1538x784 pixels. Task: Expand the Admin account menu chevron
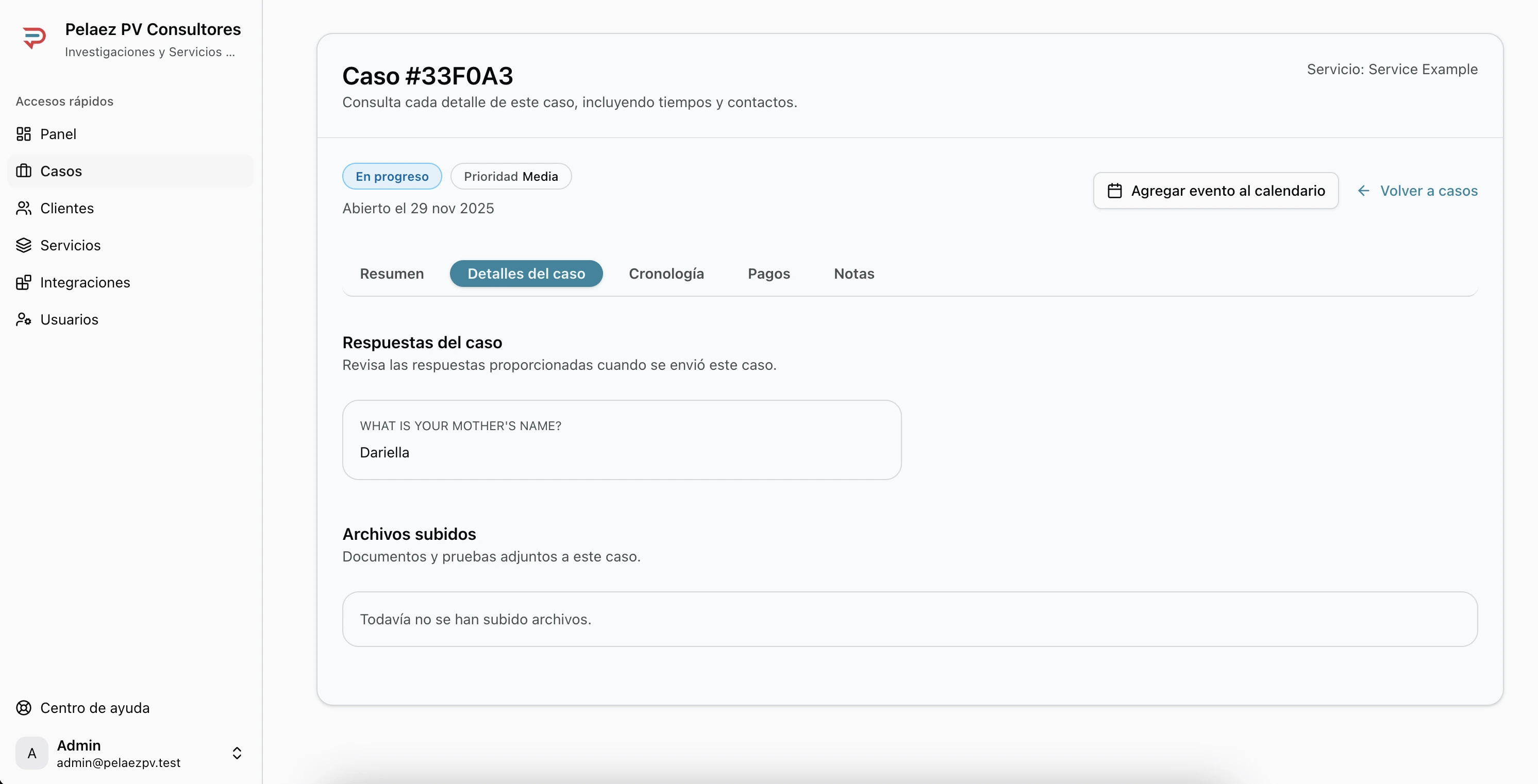(x=237, y=753)
